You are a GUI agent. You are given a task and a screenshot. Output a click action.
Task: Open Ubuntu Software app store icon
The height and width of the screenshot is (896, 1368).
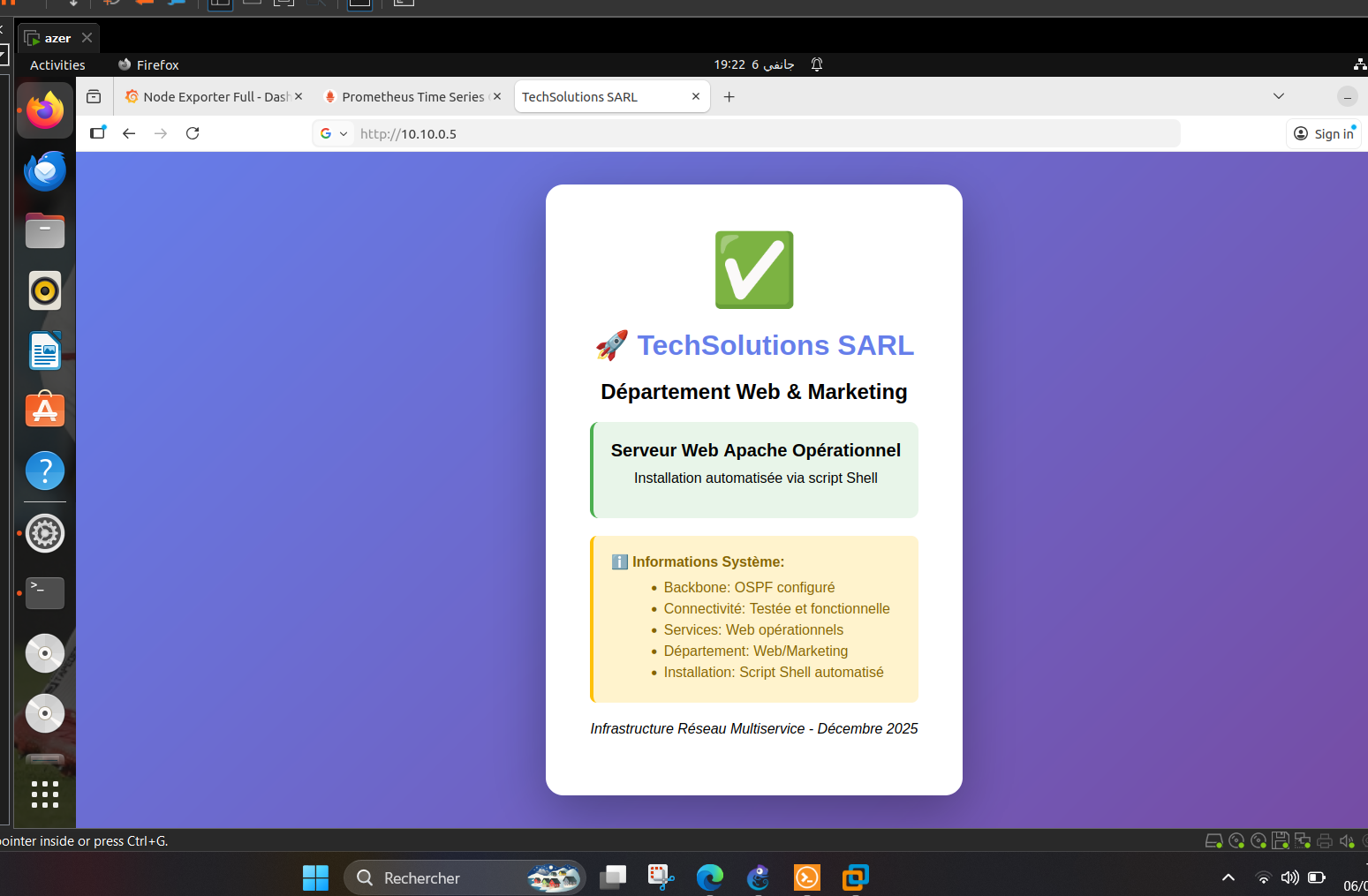click(45, 410)
